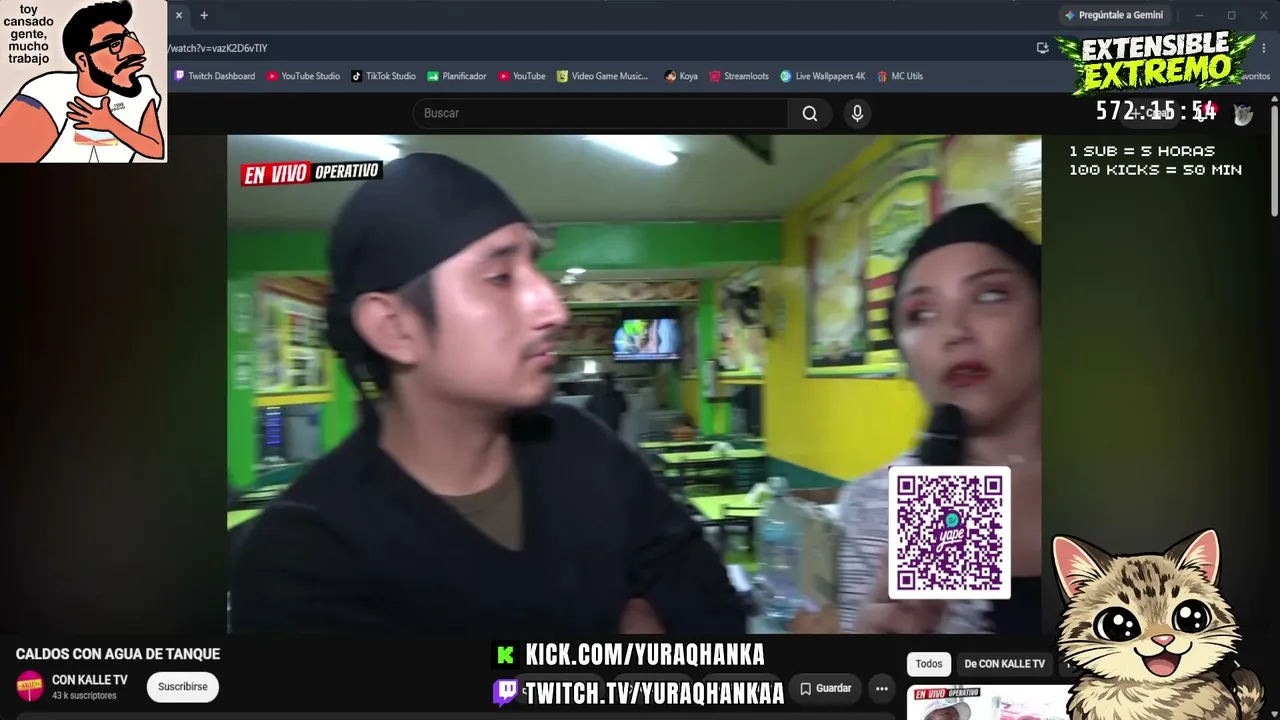
Task: Open the Video Game Music bookmark
Action: (603, 76)
